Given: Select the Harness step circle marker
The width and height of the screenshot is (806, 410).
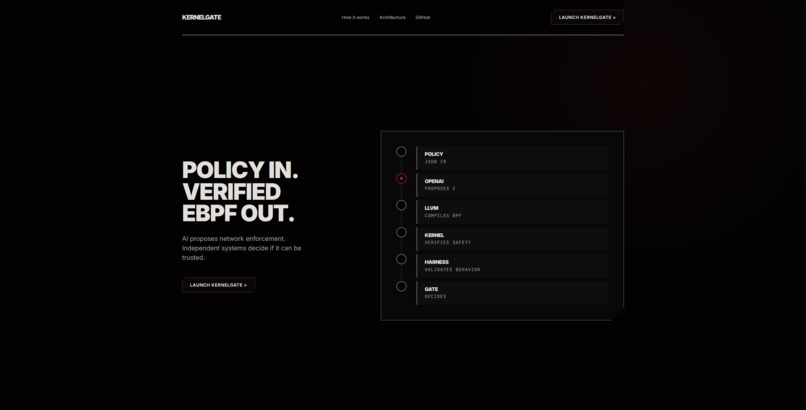Looking at the screenshot, I should pyautogui.click(x=401, y=259).
